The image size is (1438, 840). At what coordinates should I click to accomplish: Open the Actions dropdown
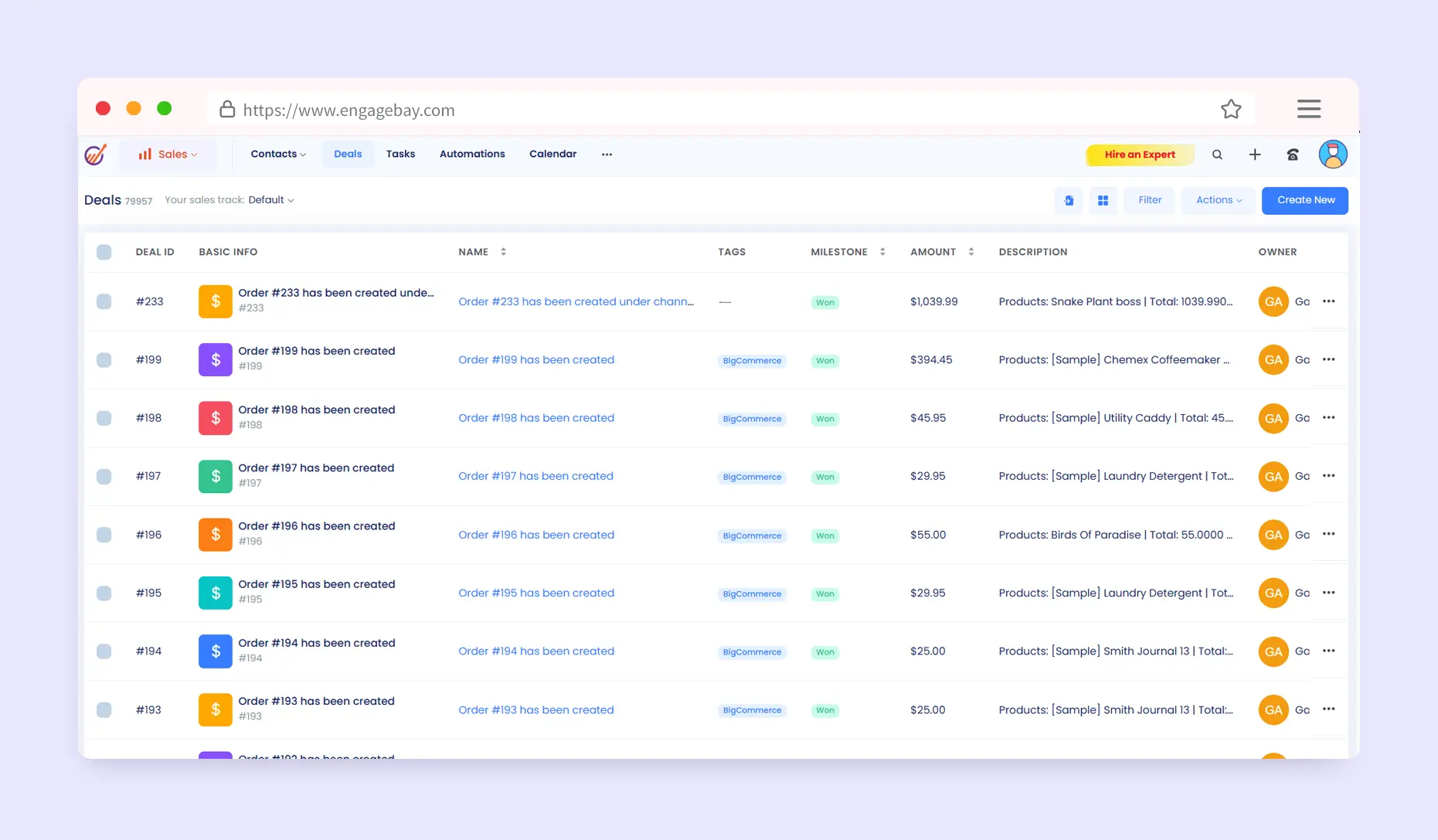[1219, 200]
